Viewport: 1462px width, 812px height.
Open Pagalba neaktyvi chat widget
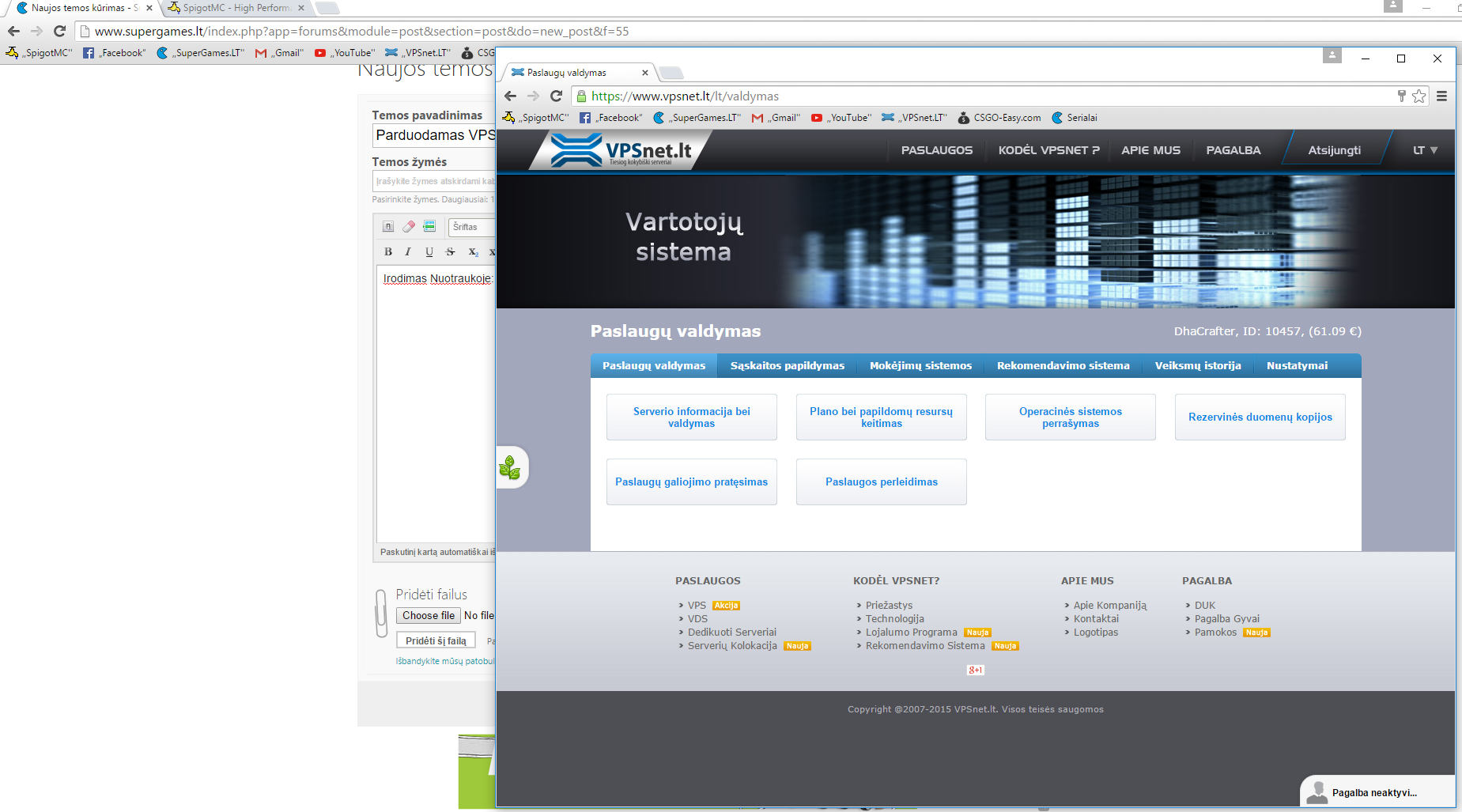pos(1377,791)
